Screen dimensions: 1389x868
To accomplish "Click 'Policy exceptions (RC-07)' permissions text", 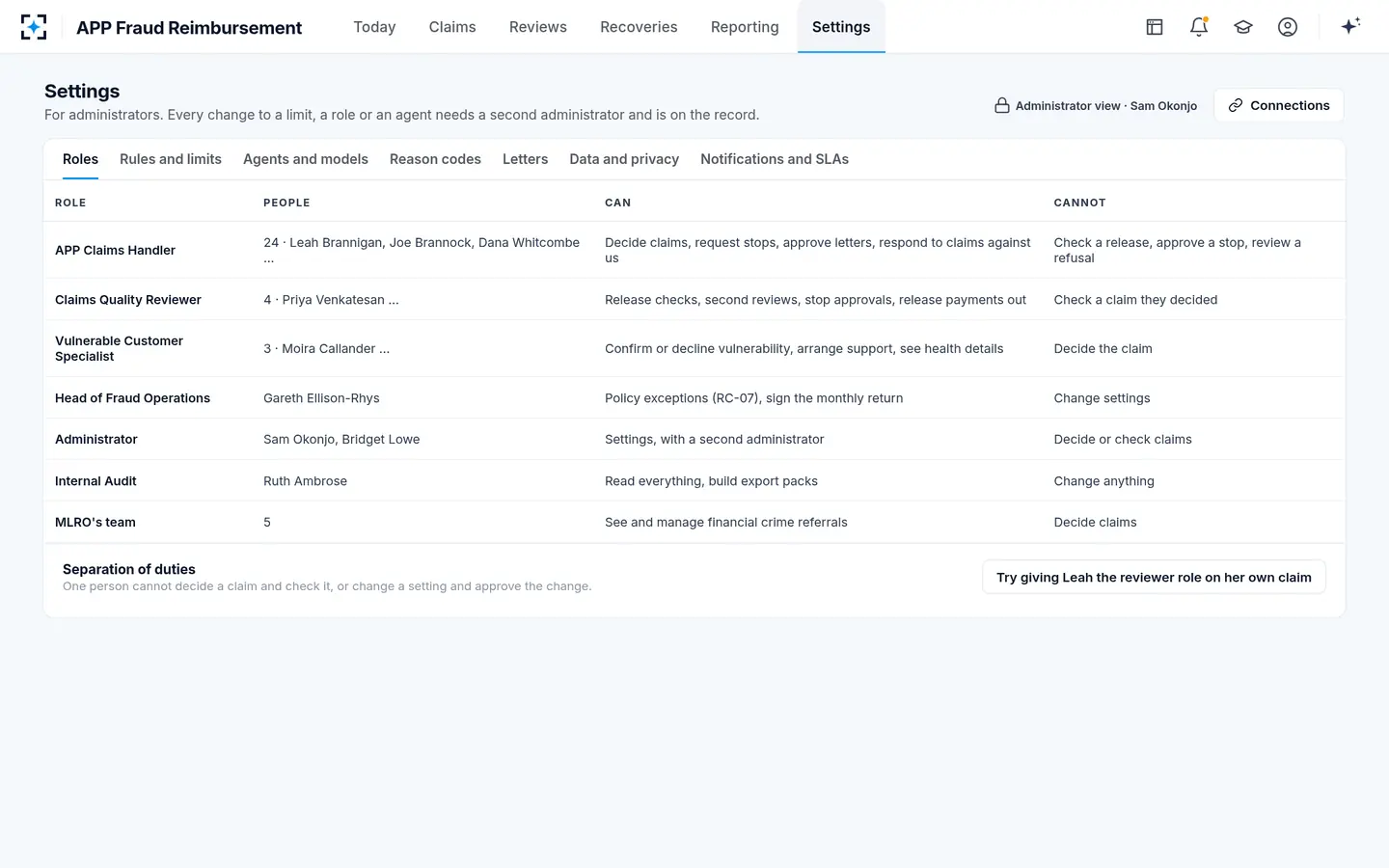I will (753, 398).
